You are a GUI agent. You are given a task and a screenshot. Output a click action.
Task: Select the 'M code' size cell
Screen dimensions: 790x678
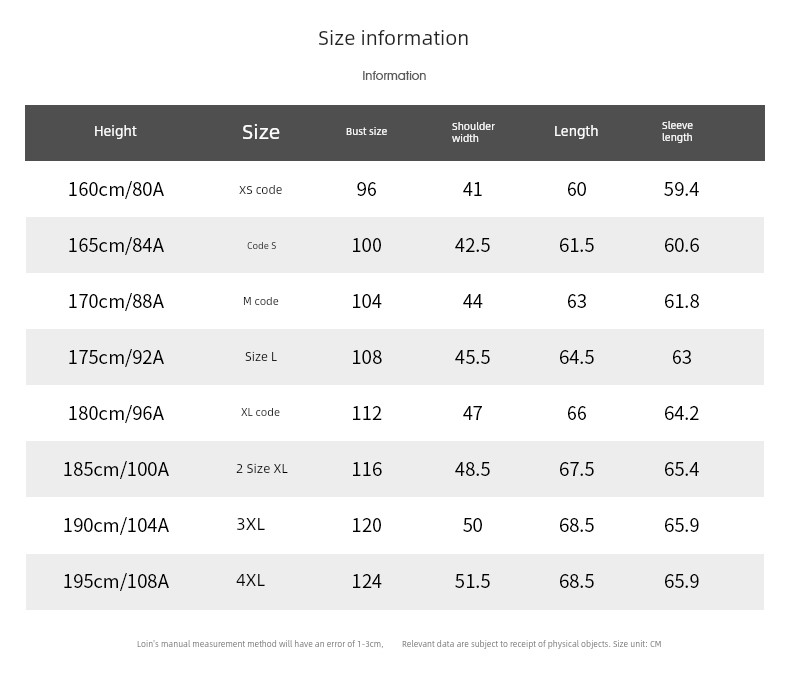point(261,301)
